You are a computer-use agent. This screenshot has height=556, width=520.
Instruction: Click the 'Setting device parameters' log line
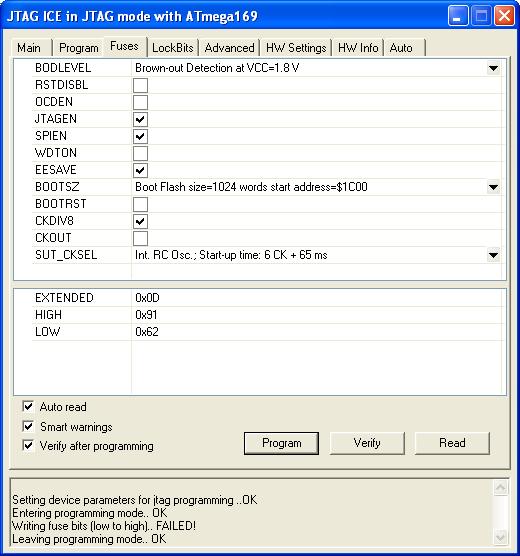pos(135,500)
